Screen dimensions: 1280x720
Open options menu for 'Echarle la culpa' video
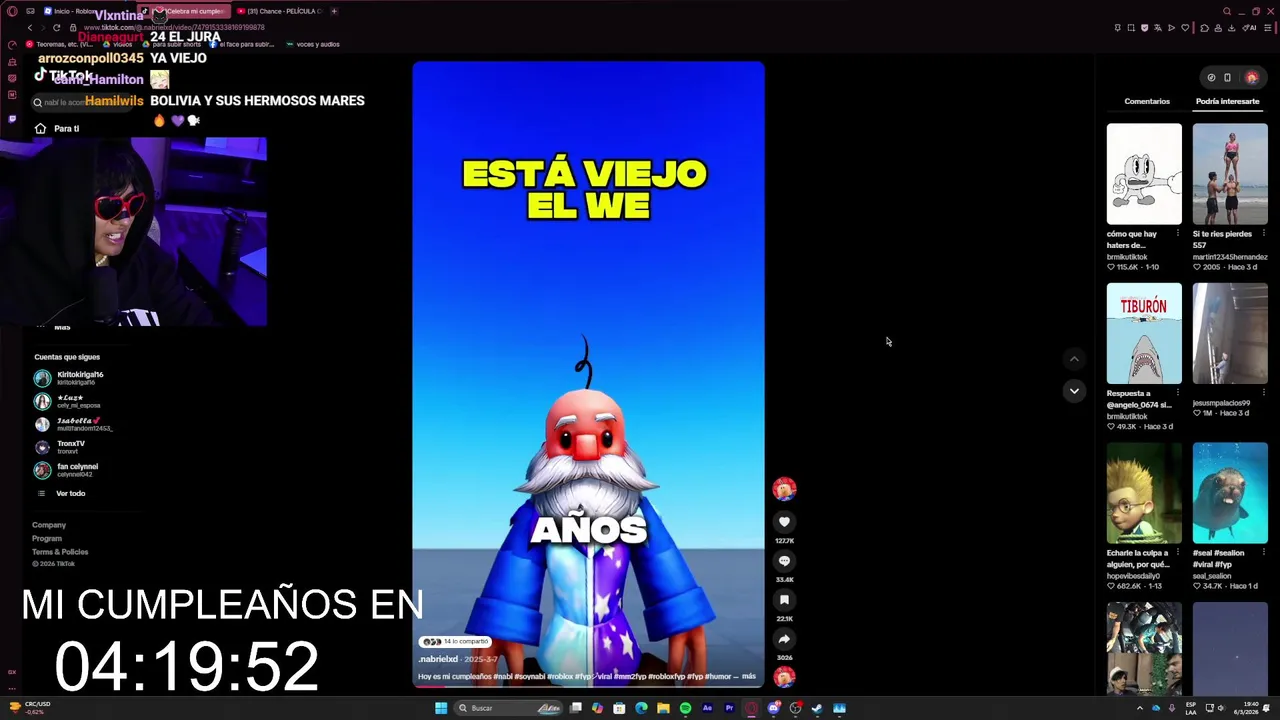tap(1177, 553)
